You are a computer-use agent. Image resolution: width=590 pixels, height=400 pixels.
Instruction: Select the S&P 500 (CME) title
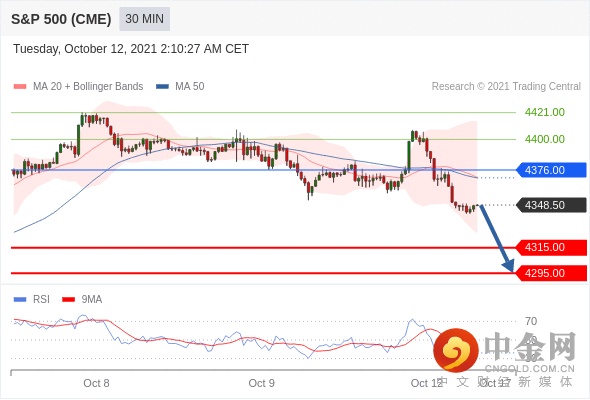(61, 19)
